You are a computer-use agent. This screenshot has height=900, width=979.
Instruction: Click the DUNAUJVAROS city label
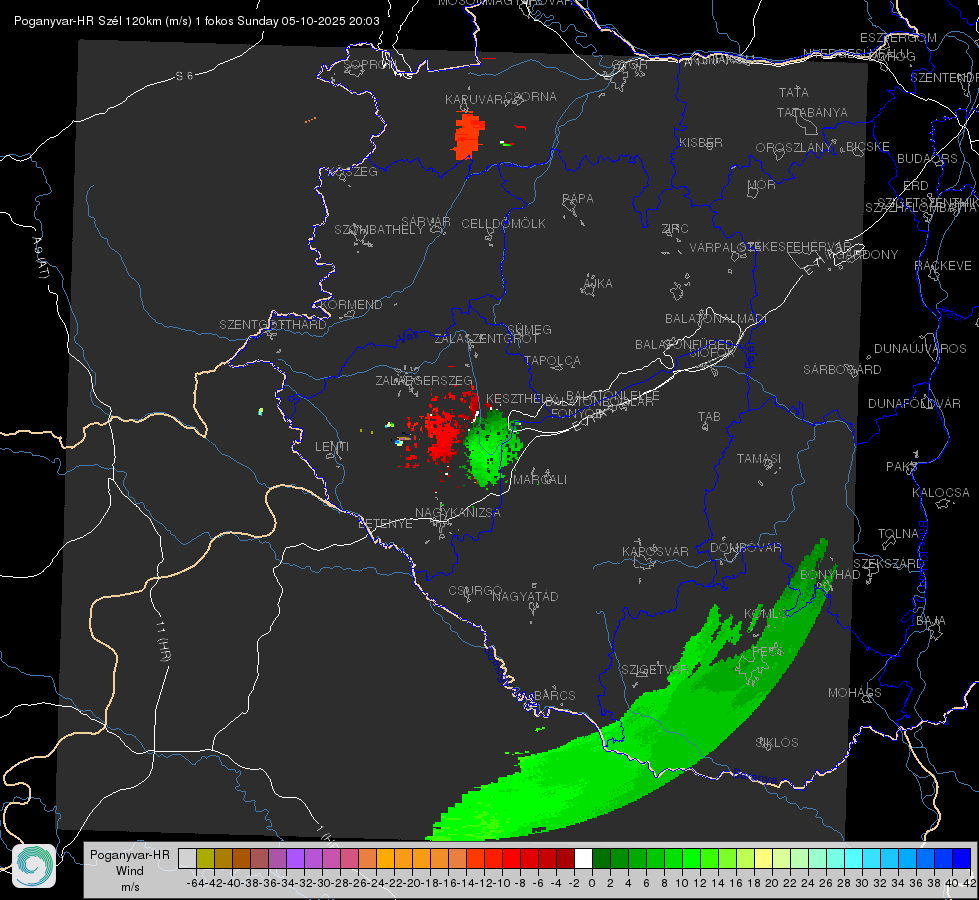[920, 349]
